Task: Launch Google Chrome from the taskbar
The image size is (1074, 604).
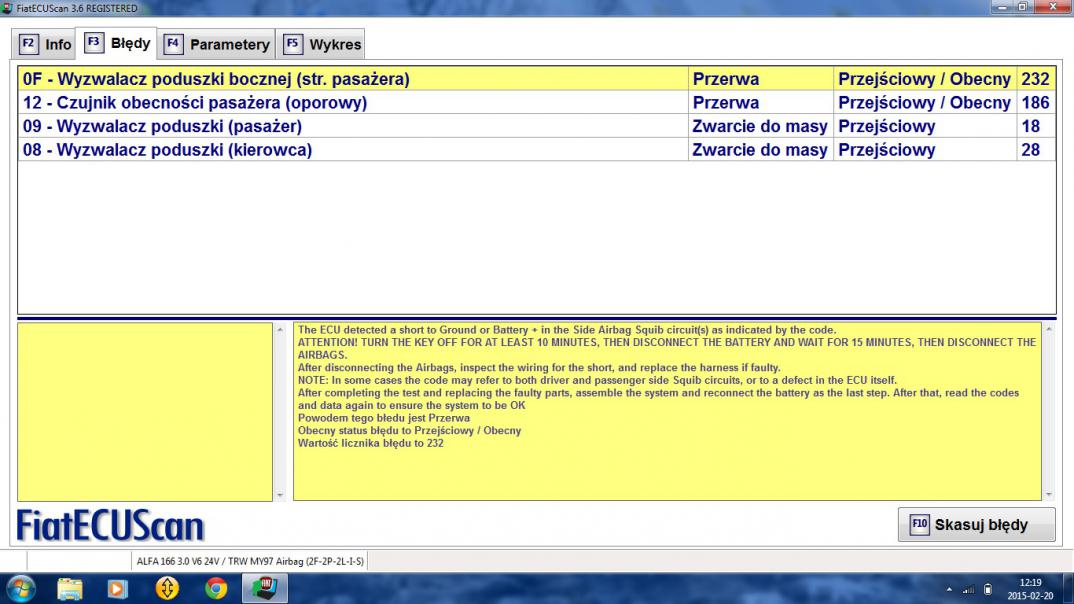Action: (216, 589)
